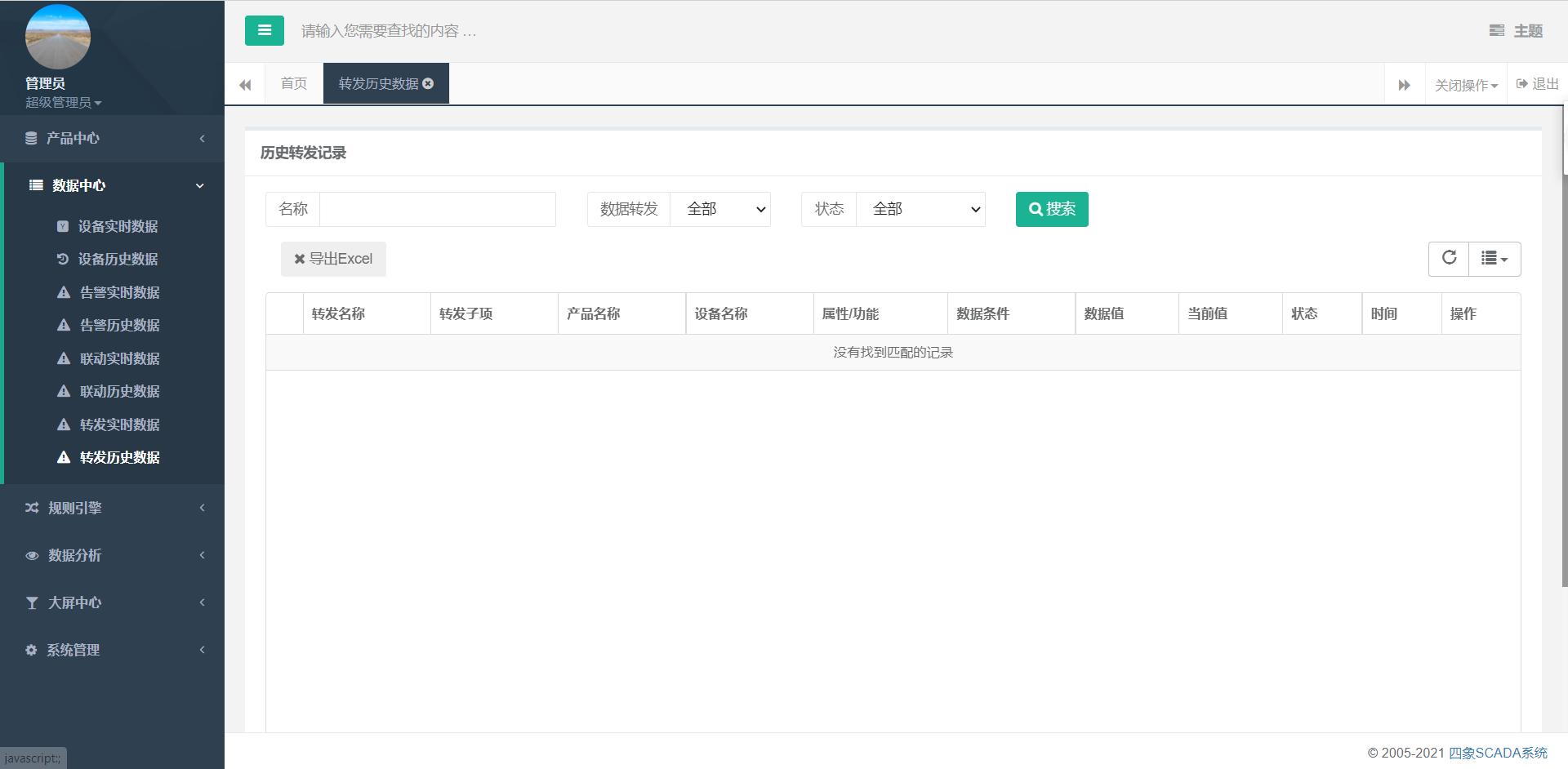Click the 搜索 search button
The width and height of the screenshot is (1568, 769).
(x=1052, y=209)
